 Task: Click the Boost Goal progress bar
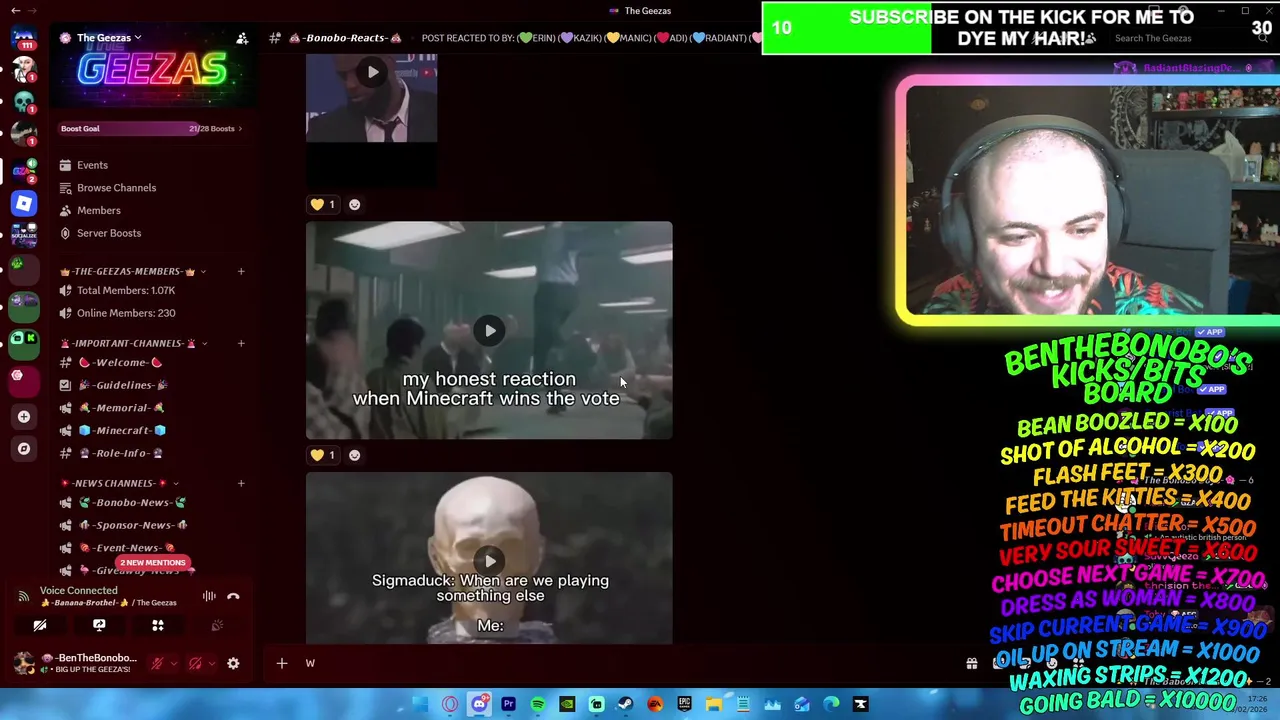(x=150, y=128)
